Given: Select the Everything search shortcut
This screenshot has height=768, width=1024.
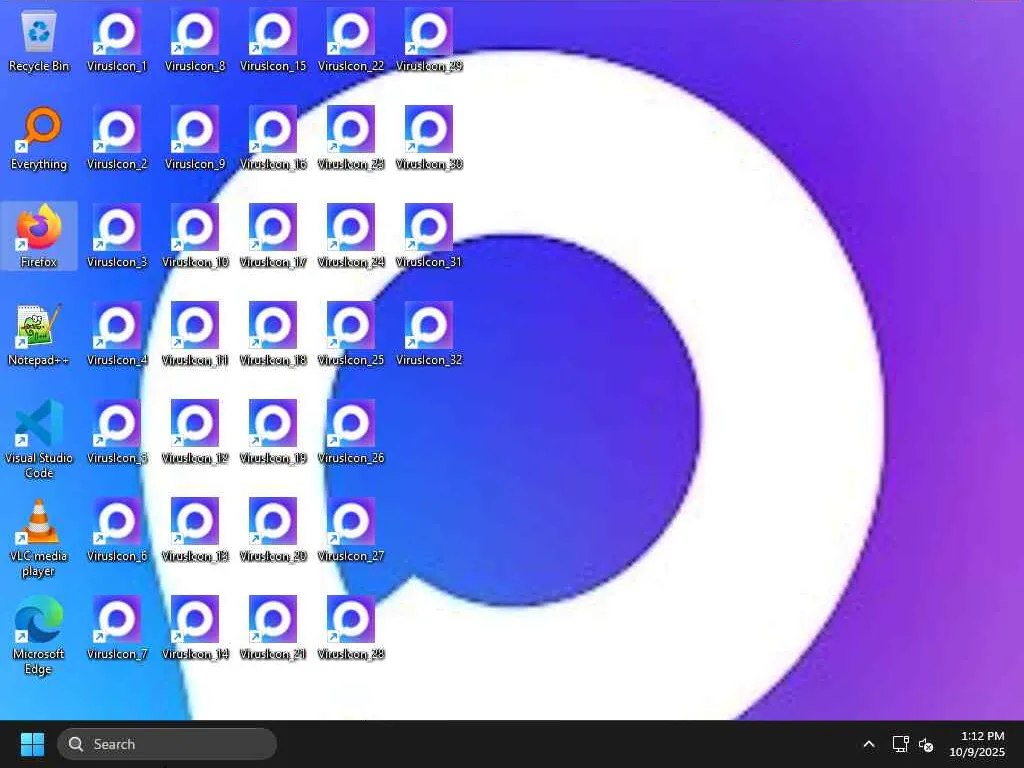Looking at the screenshot, I should (x=39, y=138).
